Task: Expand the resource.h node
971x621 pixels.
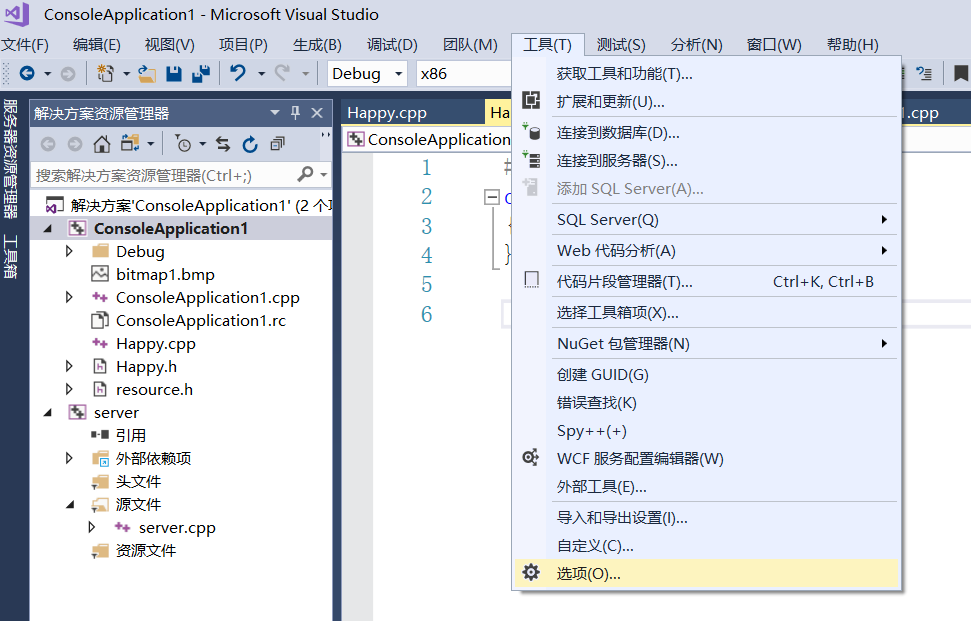Action: coord(69,389)
